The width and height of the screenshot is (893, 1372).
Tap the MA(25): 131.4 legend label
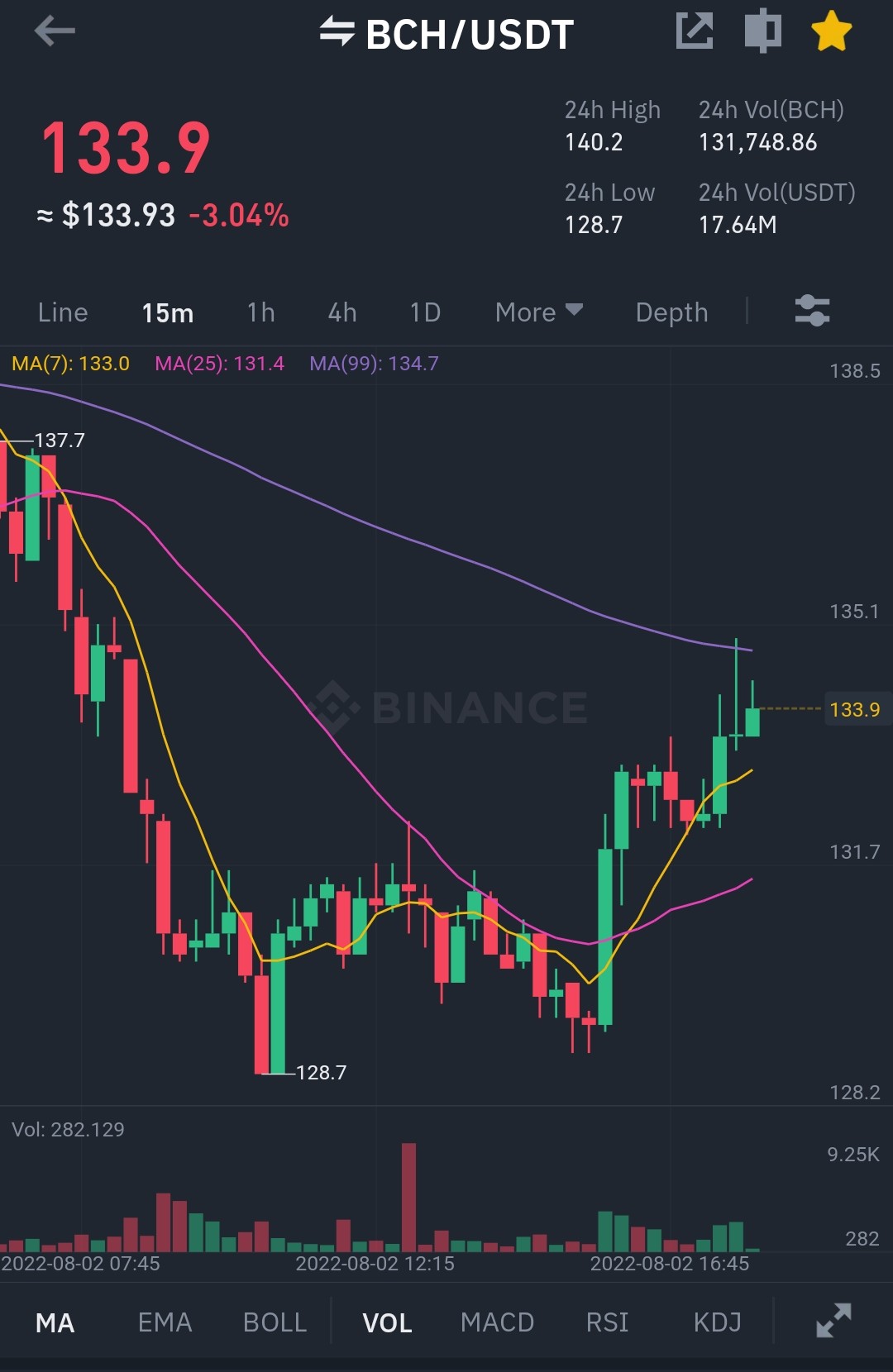tap(219, 364)
